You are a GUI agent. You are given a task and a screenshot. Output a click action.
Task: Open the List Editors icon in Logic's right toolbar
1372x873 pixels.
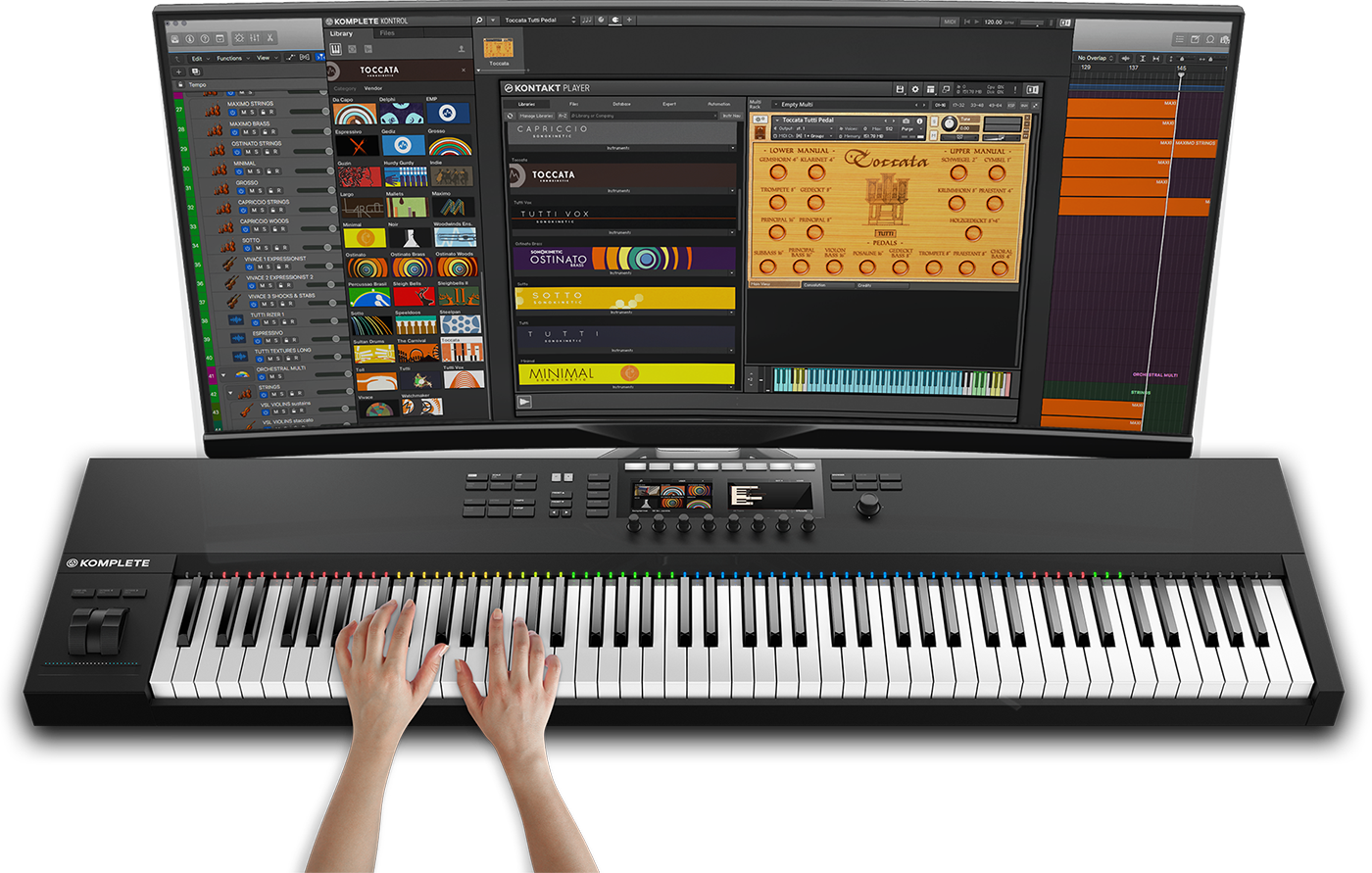tap(1180, 39)
